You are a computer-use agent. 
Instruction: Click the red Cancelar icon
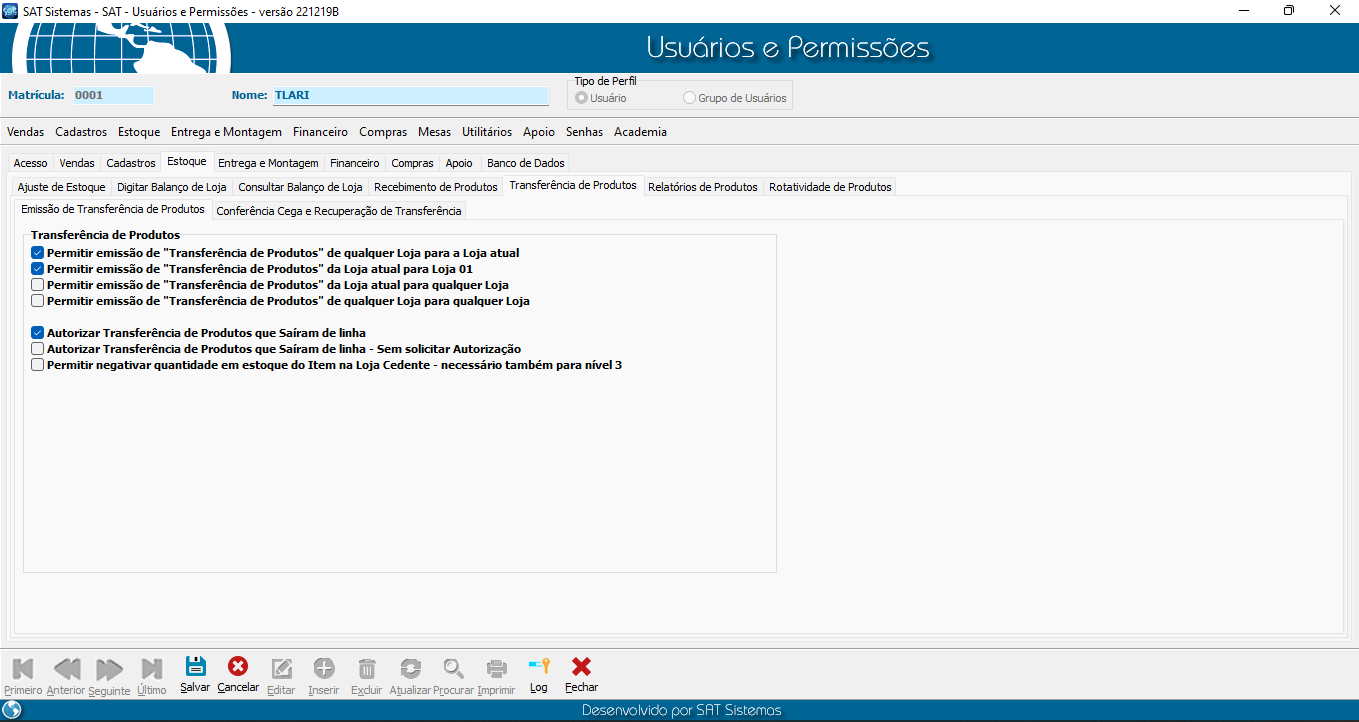(x=238, y=667)
